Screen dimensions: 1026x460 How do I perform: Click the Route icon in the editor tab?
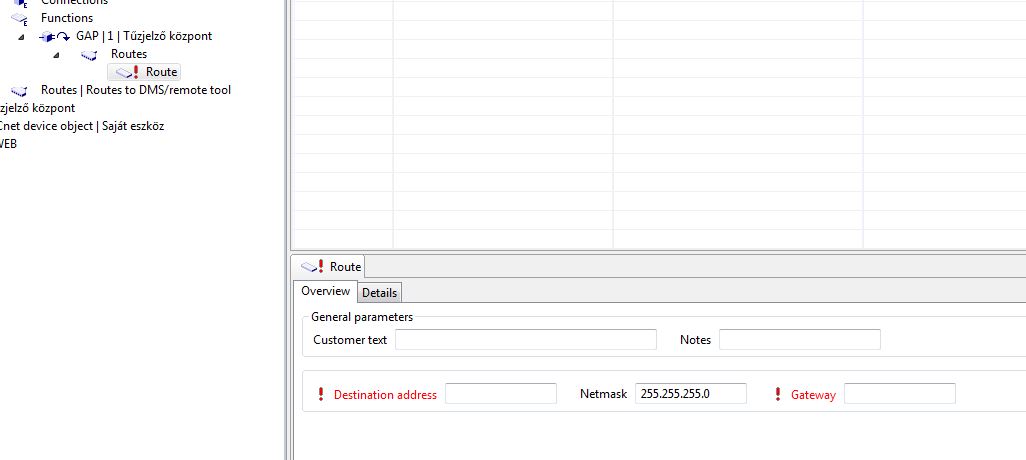coord(313,267)
